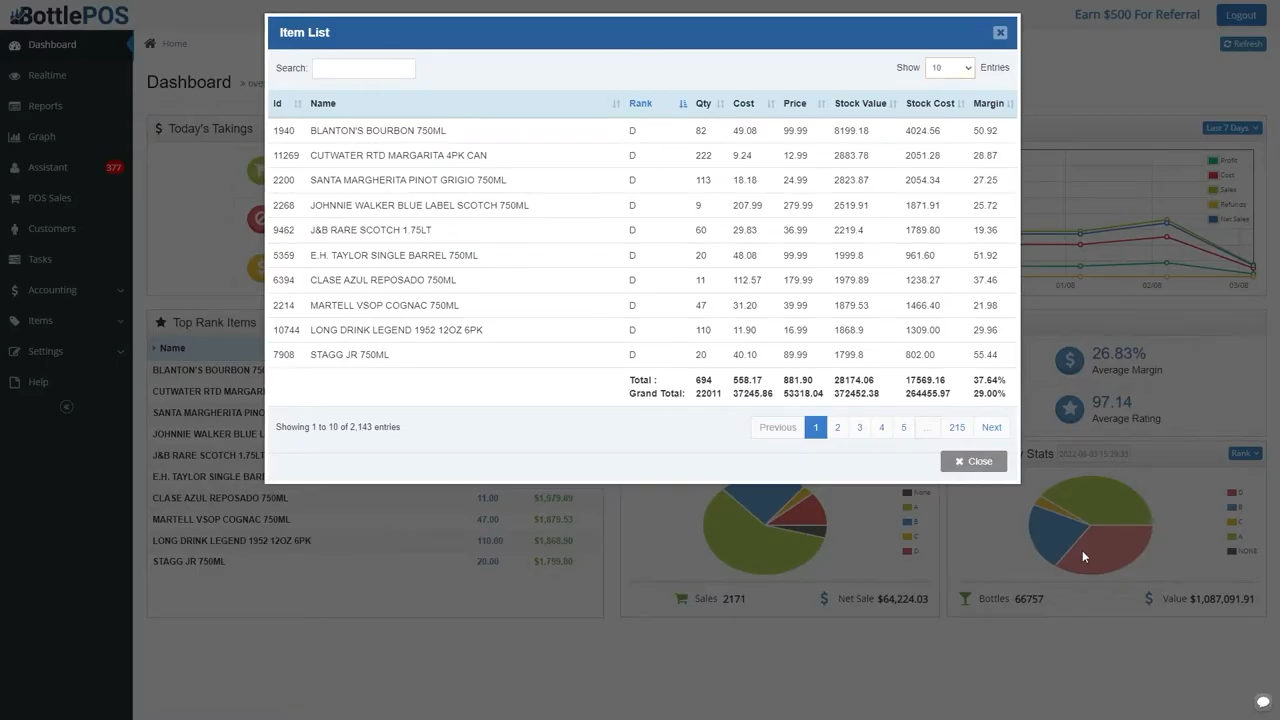This screenshot has height=720, width=1280.
Task: Click the Refresh button on dashboard
Action: pos(1243,44)
